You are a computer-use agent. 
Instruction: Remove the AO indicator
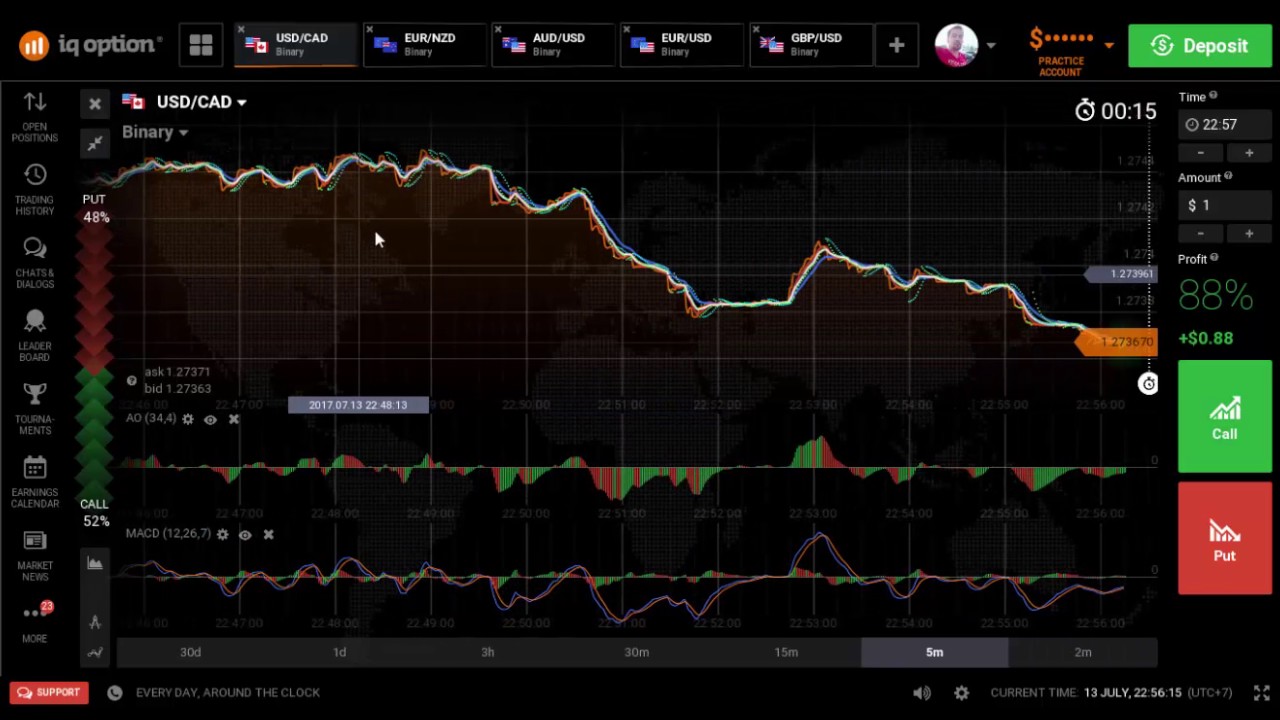tap(234, 419)
